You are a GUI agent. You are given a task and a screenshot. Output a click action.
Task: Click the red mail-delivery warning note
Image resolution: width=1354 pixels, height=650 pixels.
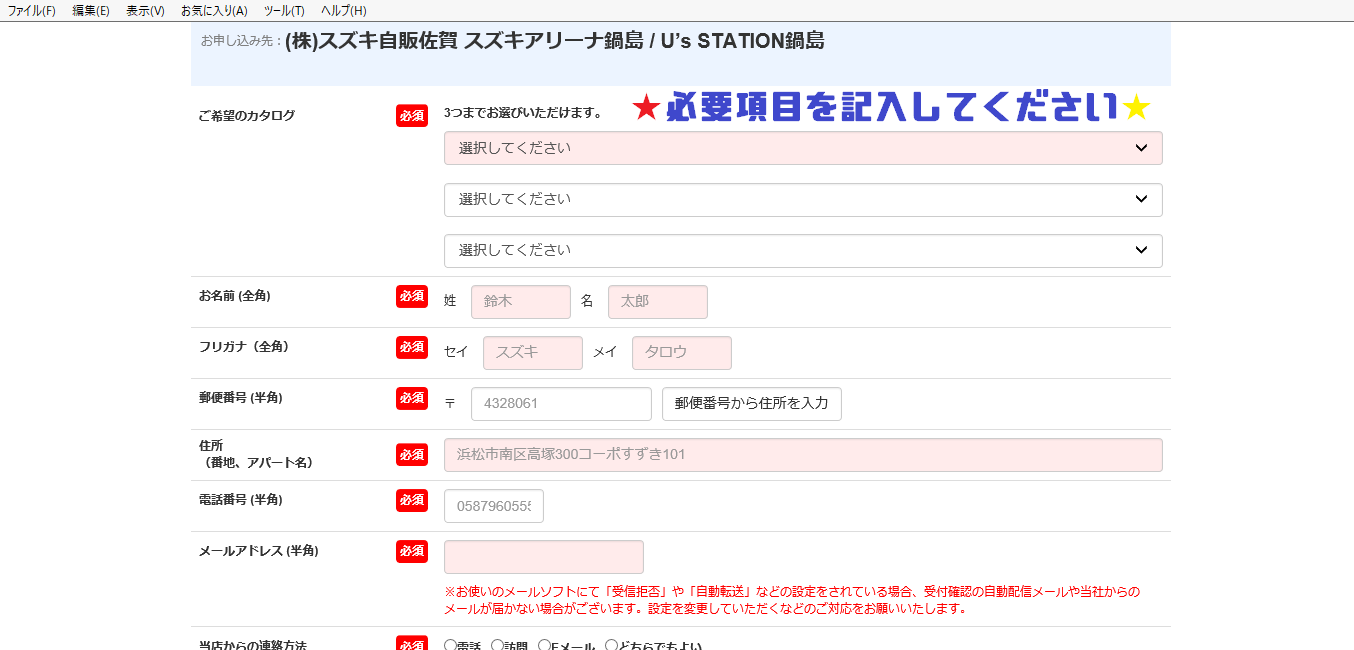coord(792,600)
